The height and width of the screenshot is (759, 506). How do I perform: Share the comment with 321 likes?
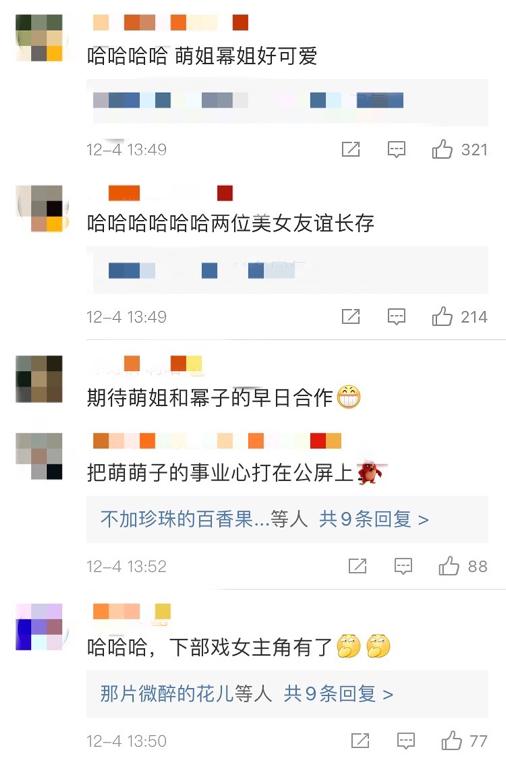tap(351, 149)
